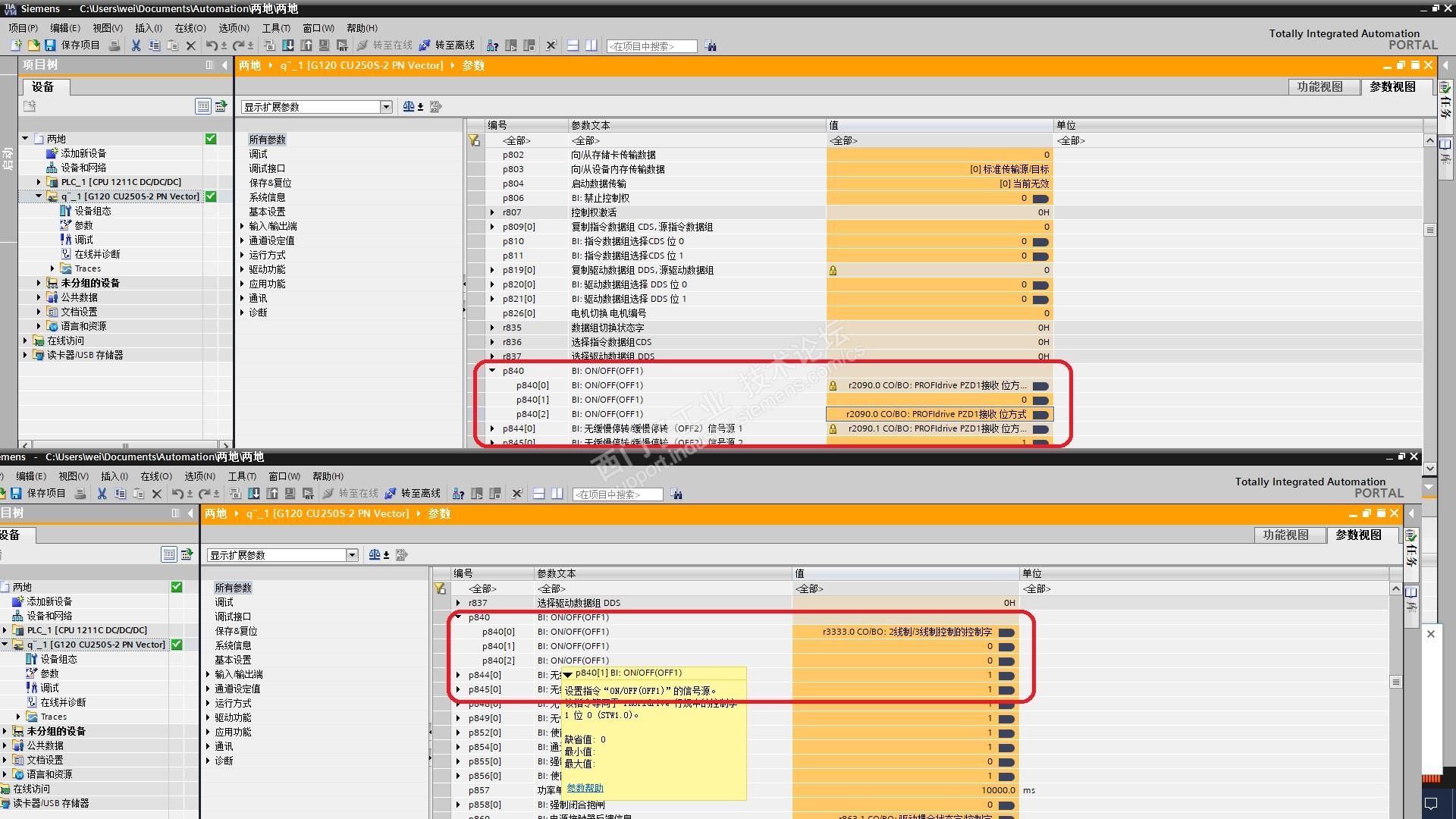Click green check mark beside 两地 in upper tree

pos(211,139)
